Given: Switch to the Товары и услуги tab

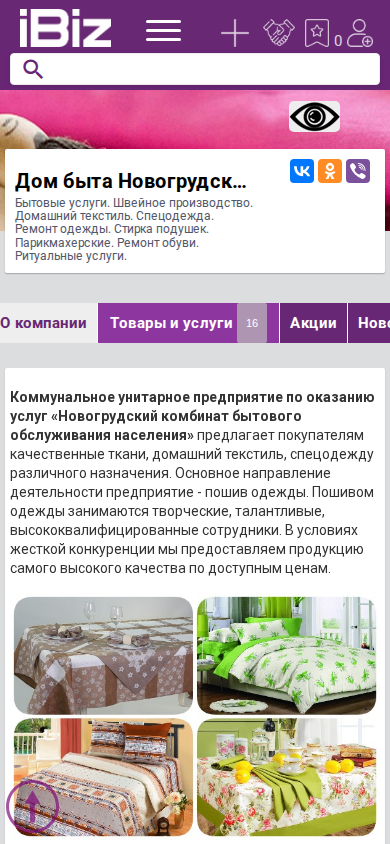Looking at the screenshot, I should click(x=188, y=323).
